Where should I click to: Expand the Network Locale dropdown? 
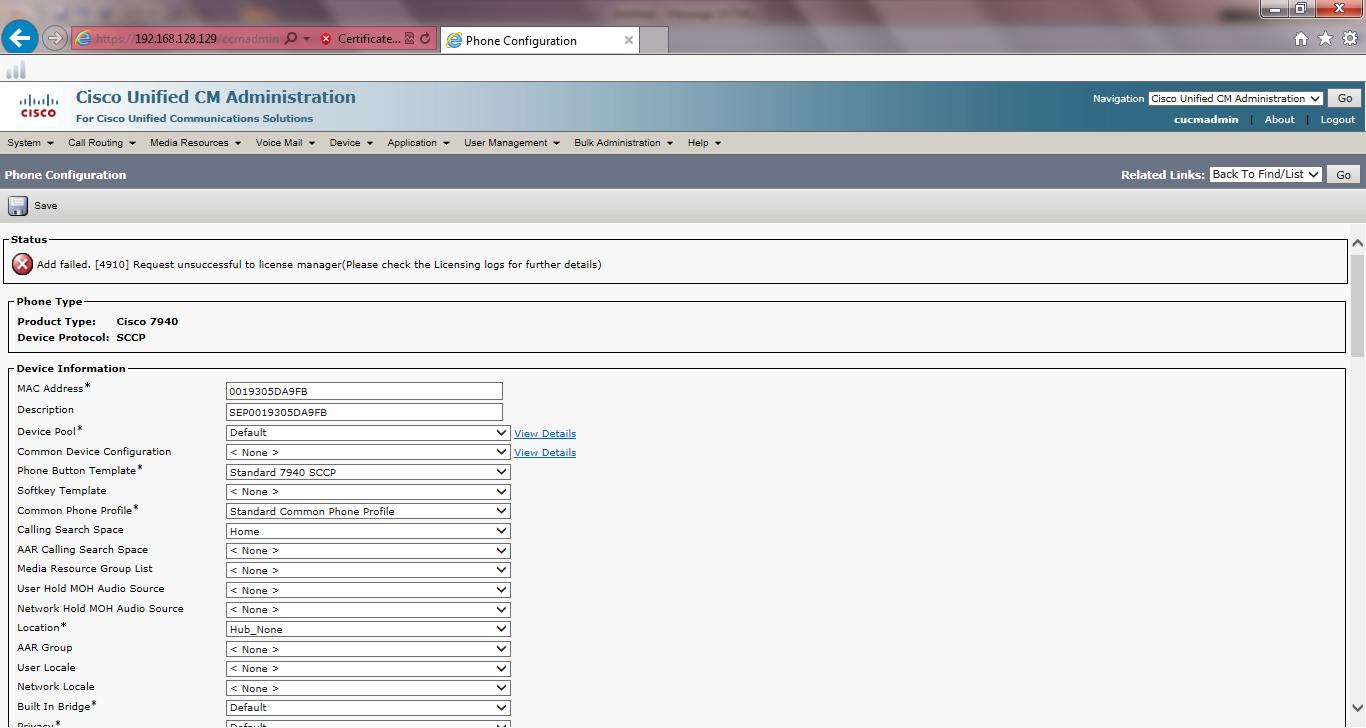coord(368,688)
